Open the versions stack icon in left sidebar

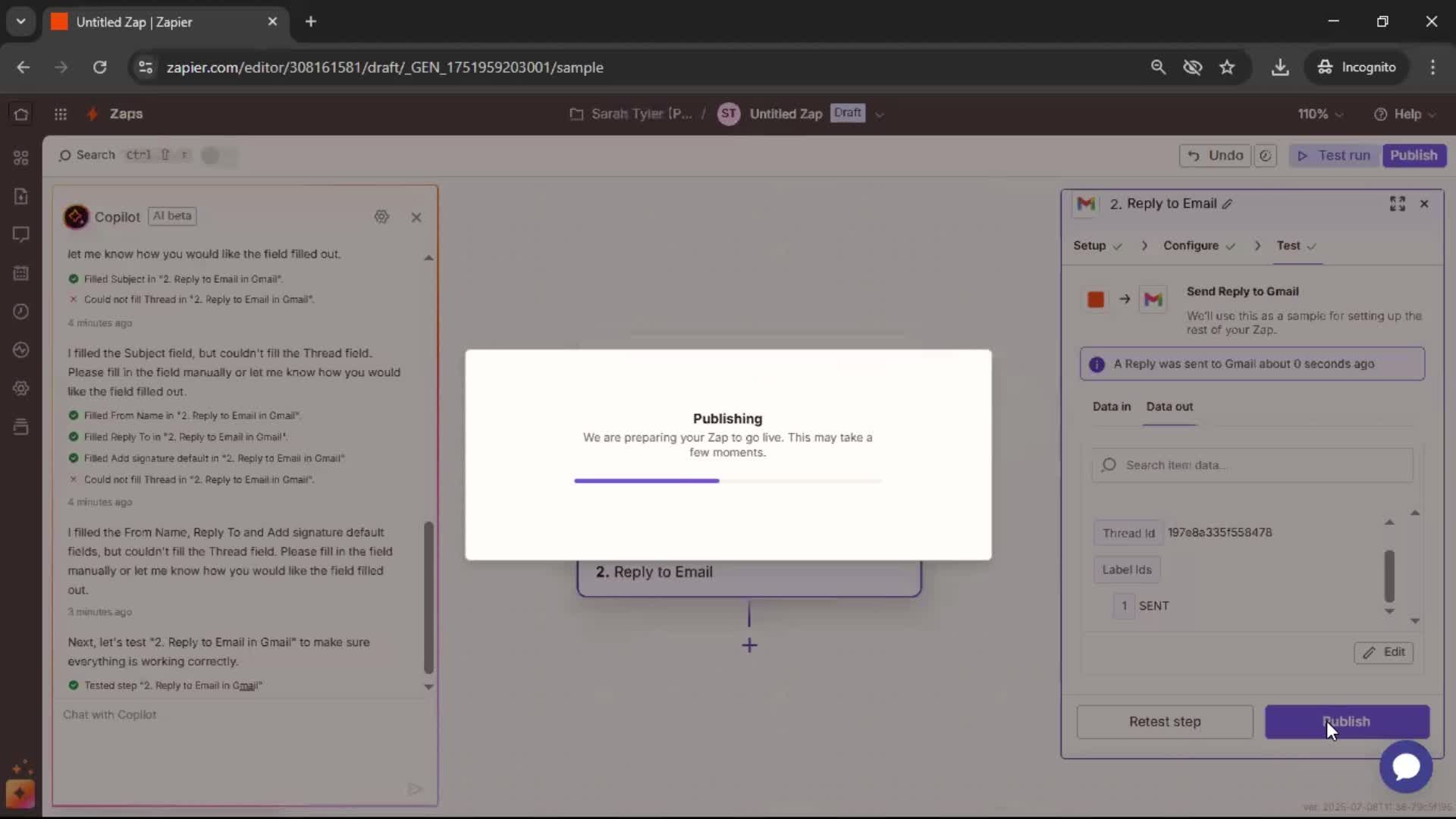21,427
